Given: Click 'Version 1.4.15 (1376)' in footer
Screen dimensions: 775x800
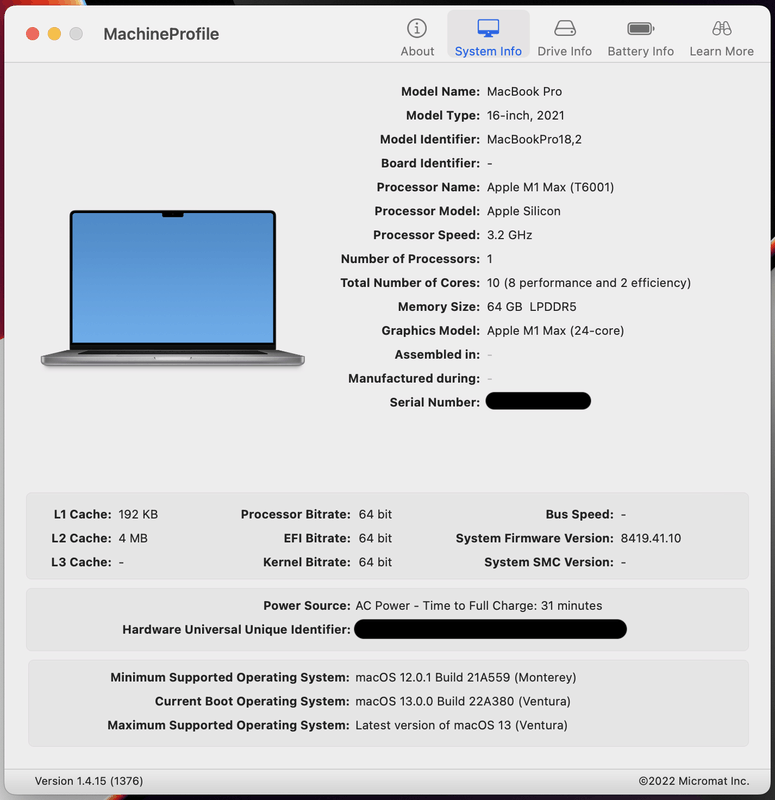Looking at the screenshot, I should [x=89, y=781].
